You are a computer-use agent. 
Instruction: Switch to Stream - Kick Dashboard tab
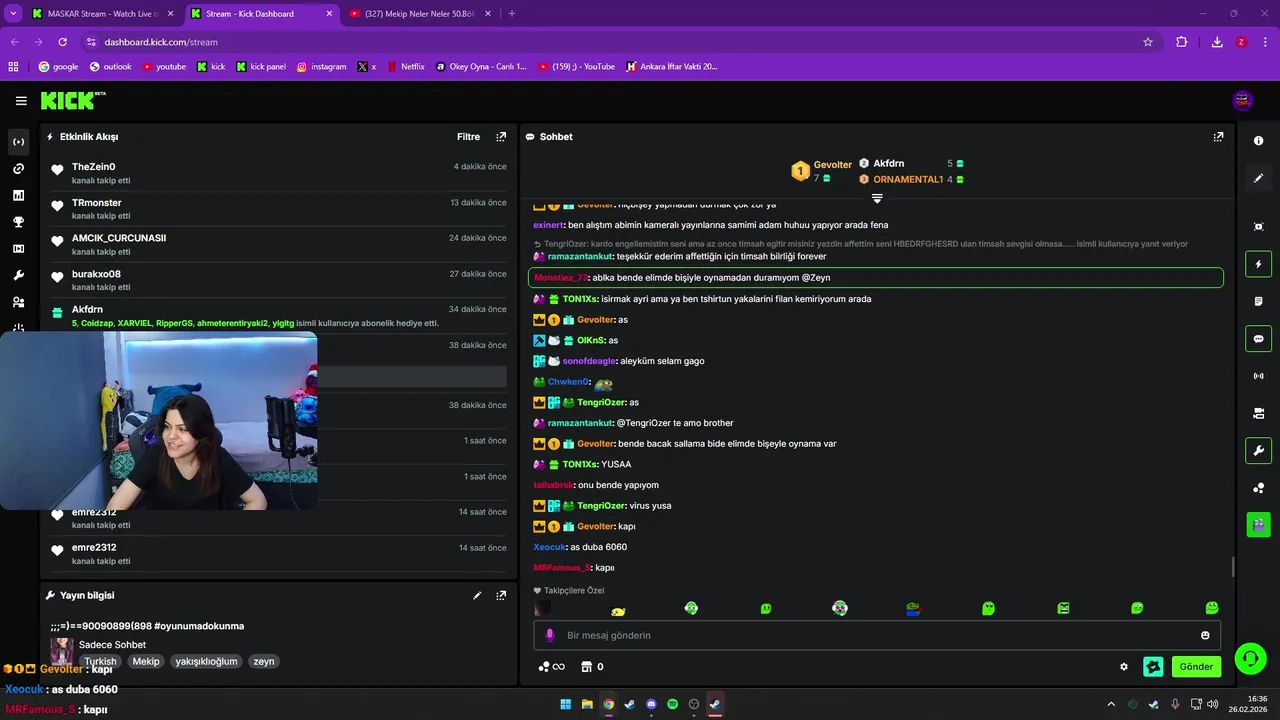[260, 14]
